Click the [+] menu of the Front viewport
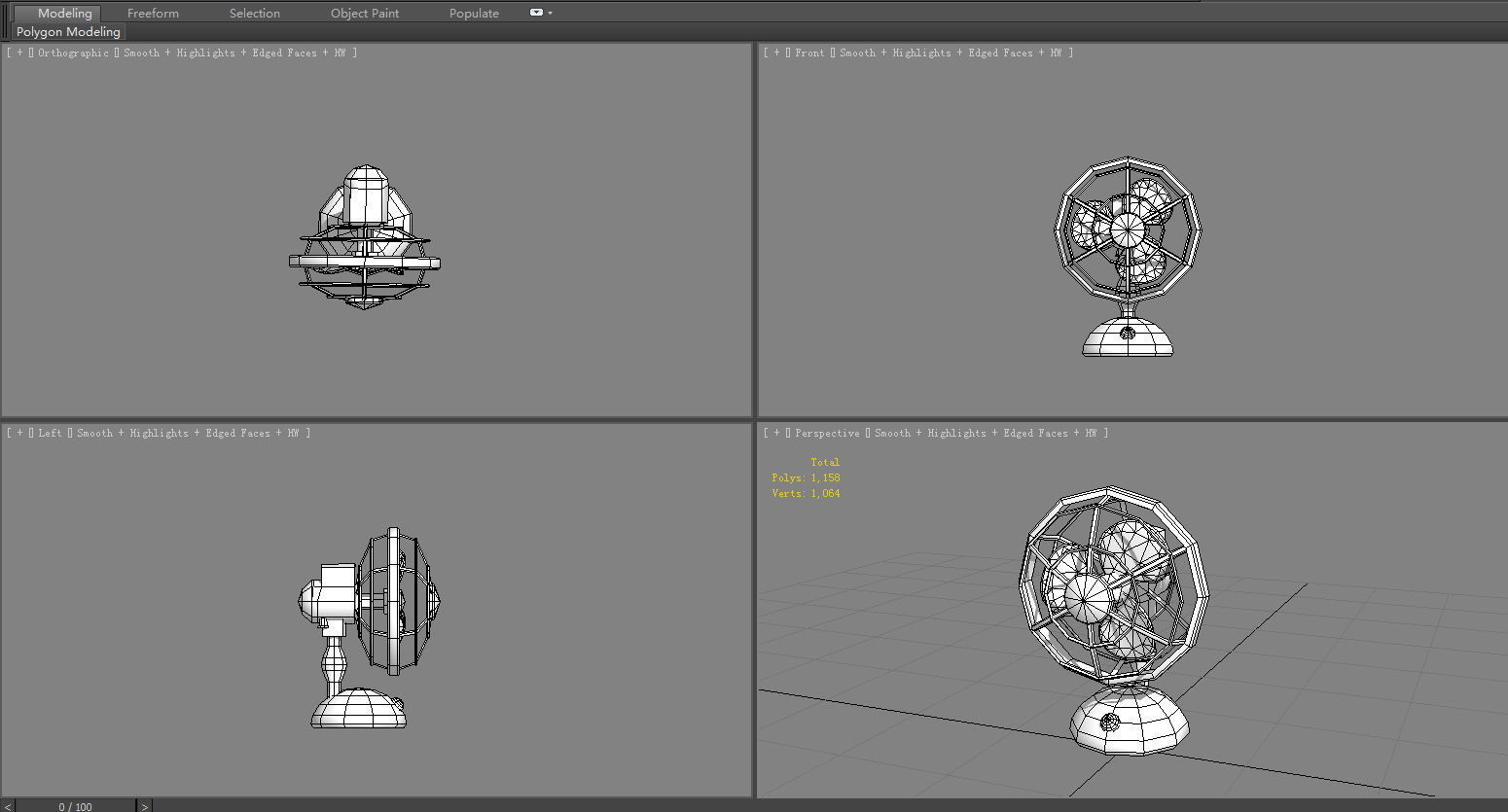1508x812 pixels. tap(777, 53)
